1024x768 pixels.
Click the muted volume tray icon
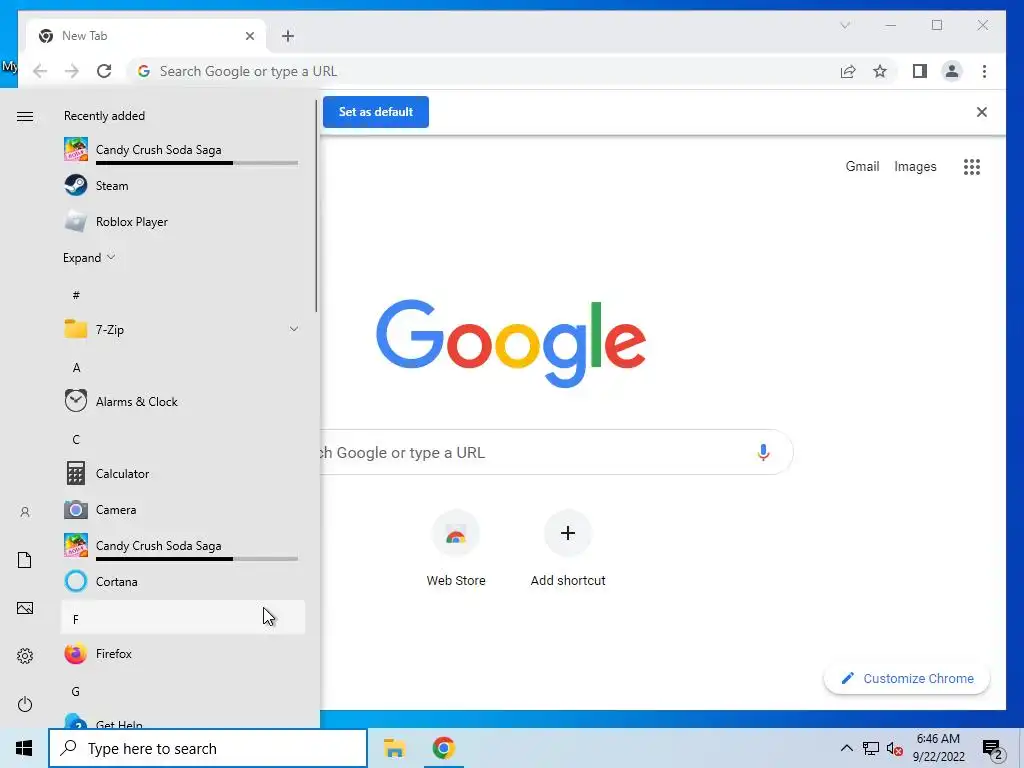pos(894,749)
